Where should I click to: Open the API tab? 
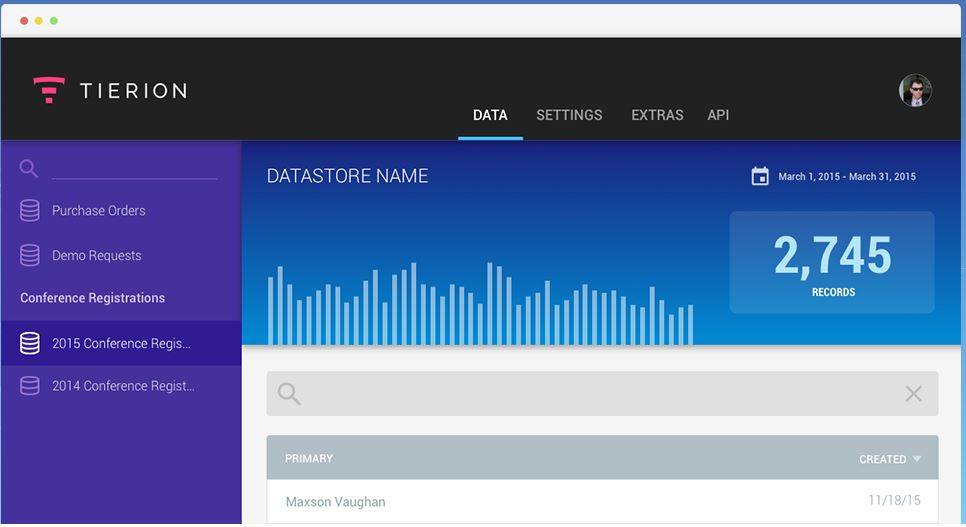pos(718,115)
